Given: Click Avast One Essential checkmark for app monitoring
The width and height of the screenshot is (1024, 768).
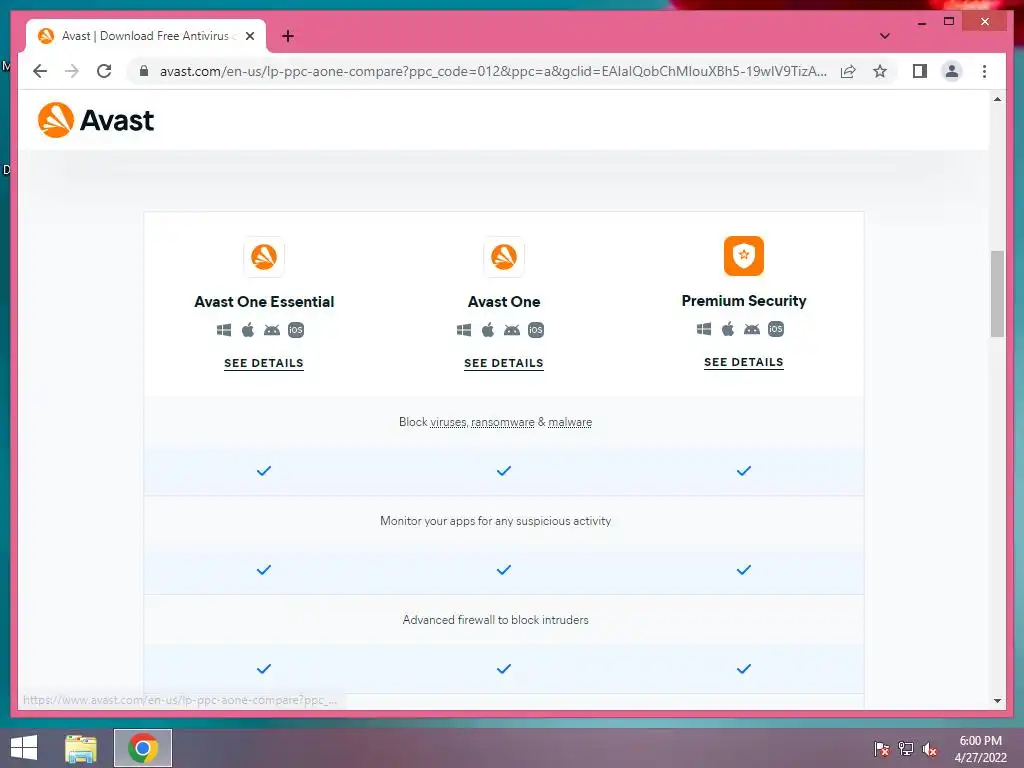Looking at the screenshot, I should tap(264, 570).
